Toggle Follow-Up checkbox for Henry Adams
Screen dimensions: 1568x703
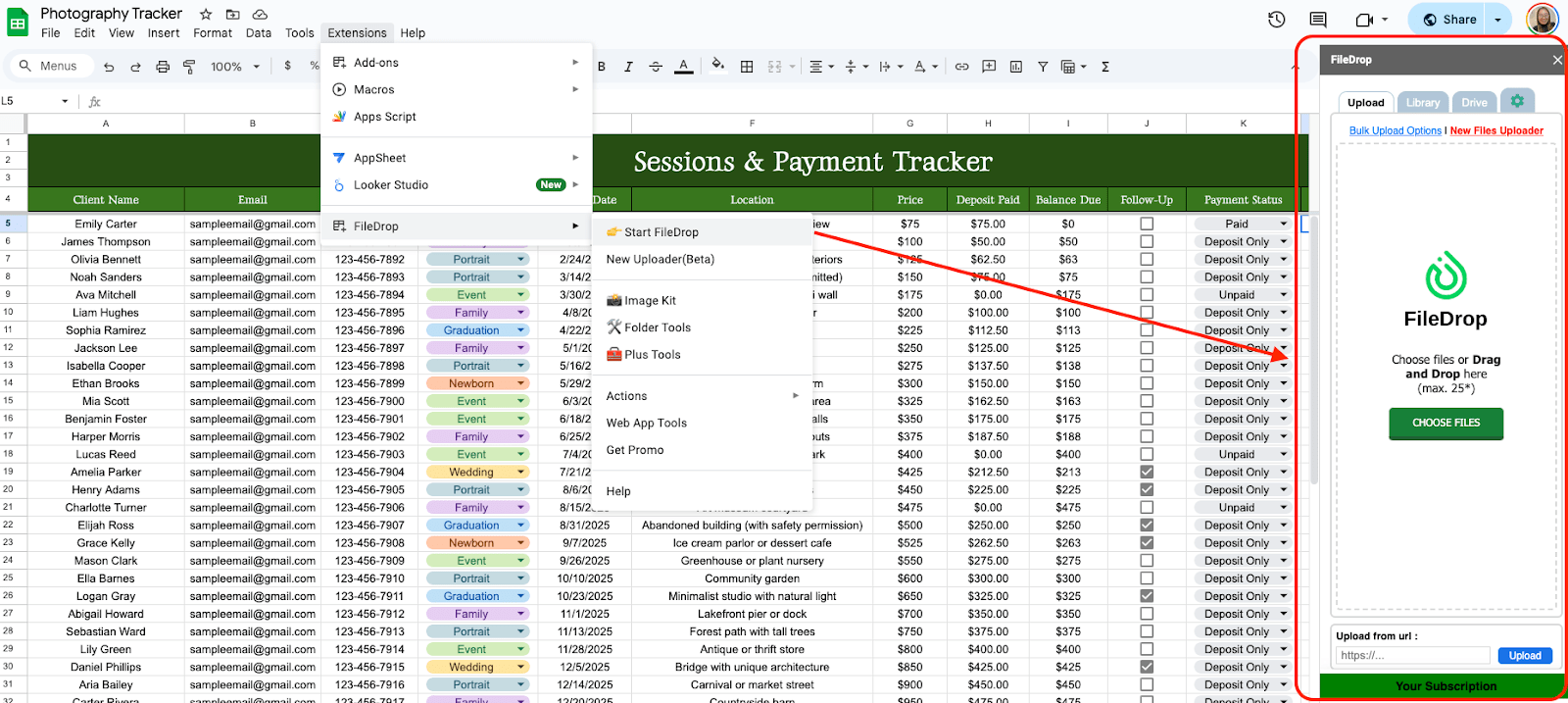pos(1147,489)
